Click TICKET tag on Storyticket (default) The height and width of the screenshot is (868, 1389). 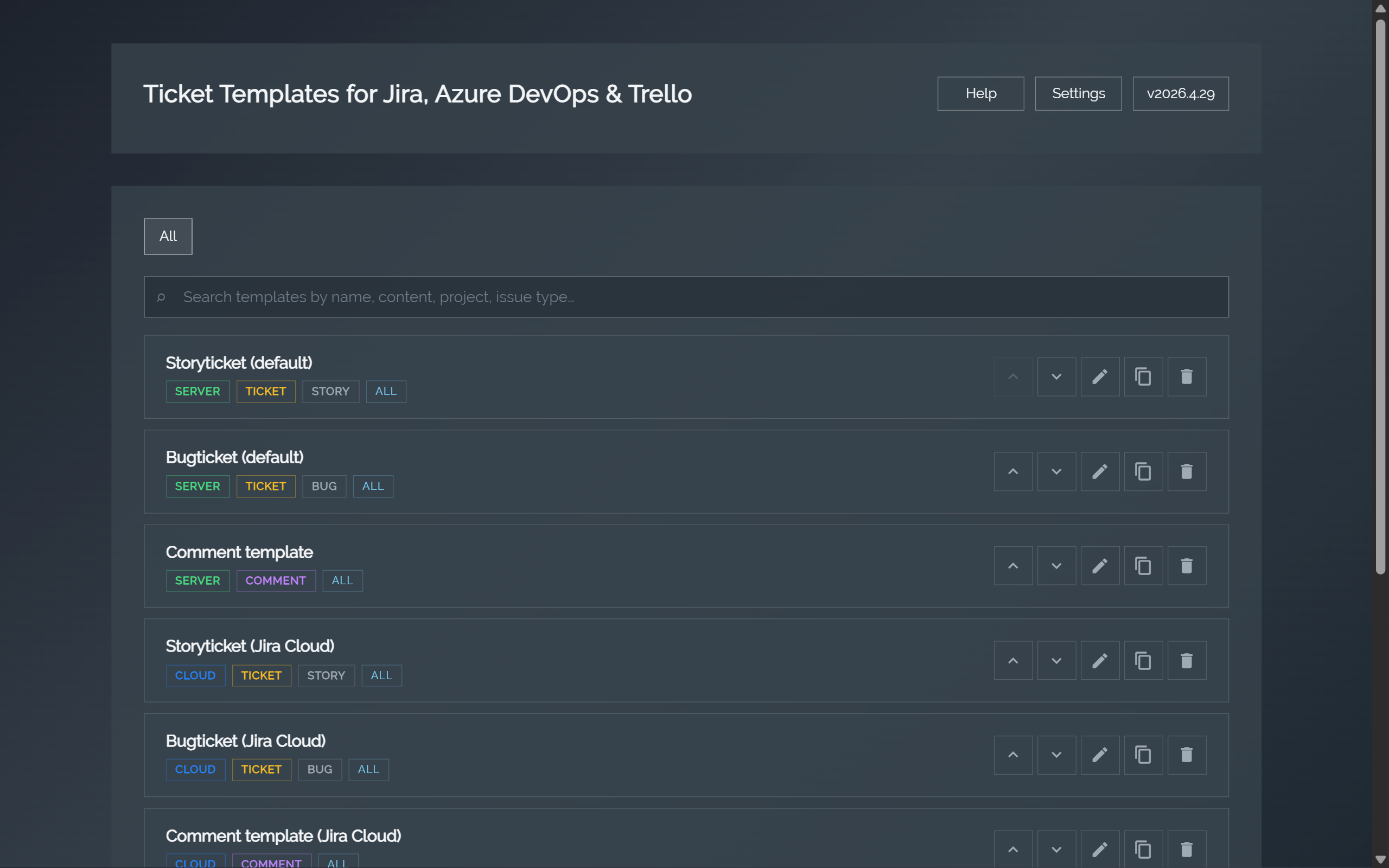266,392
